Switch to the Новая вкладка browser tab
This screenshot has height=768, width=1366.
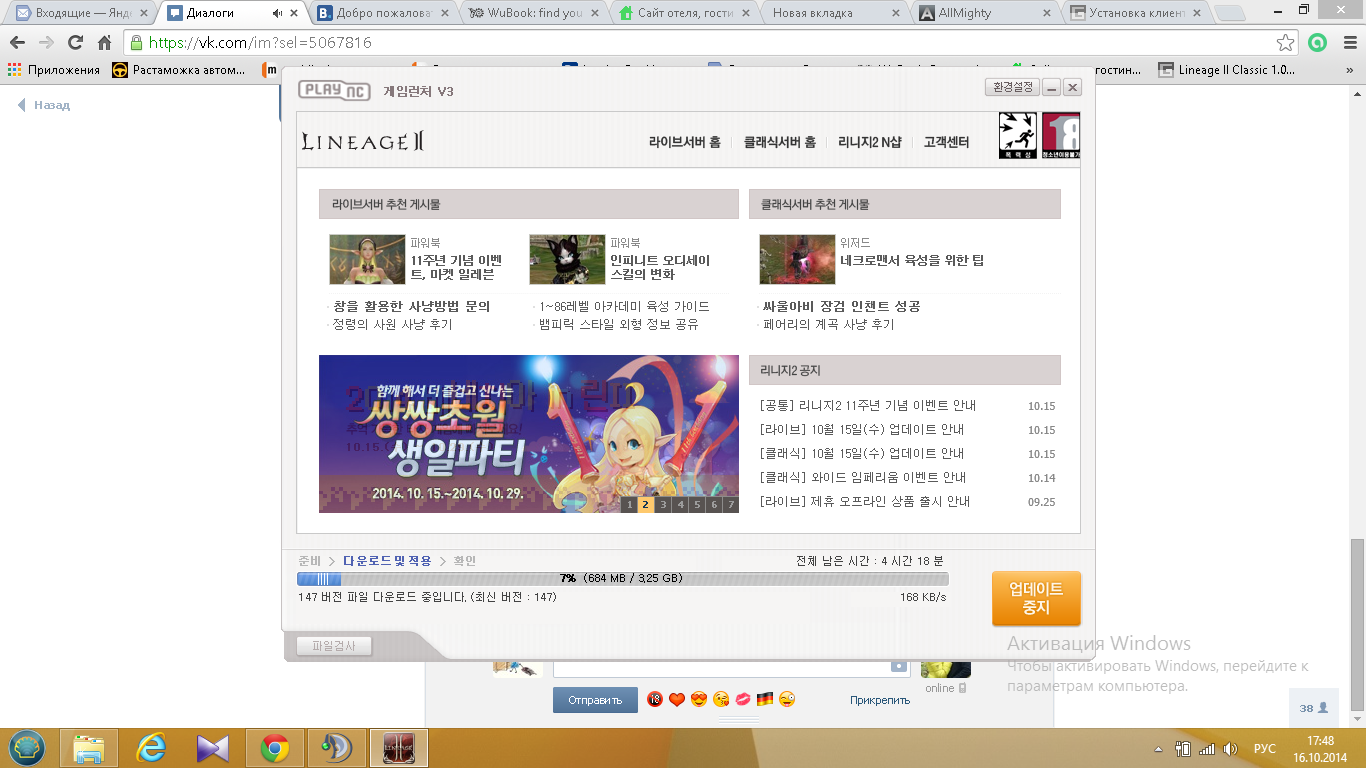[834, 13]
